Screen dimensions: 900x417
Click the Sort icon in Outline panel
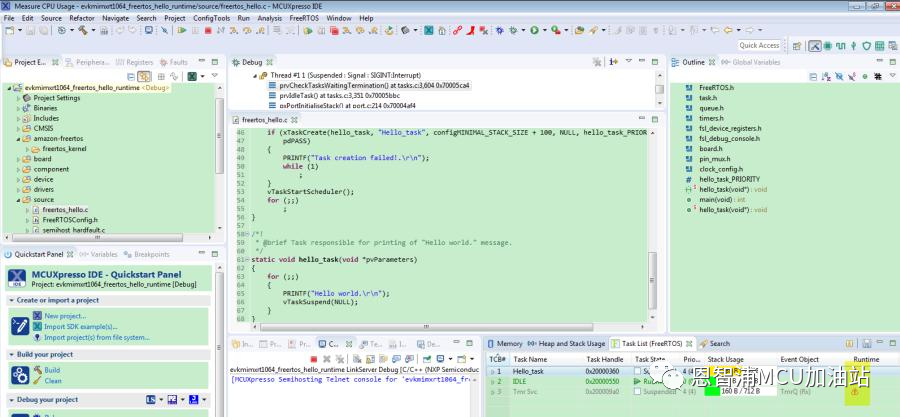pos(826,76)
